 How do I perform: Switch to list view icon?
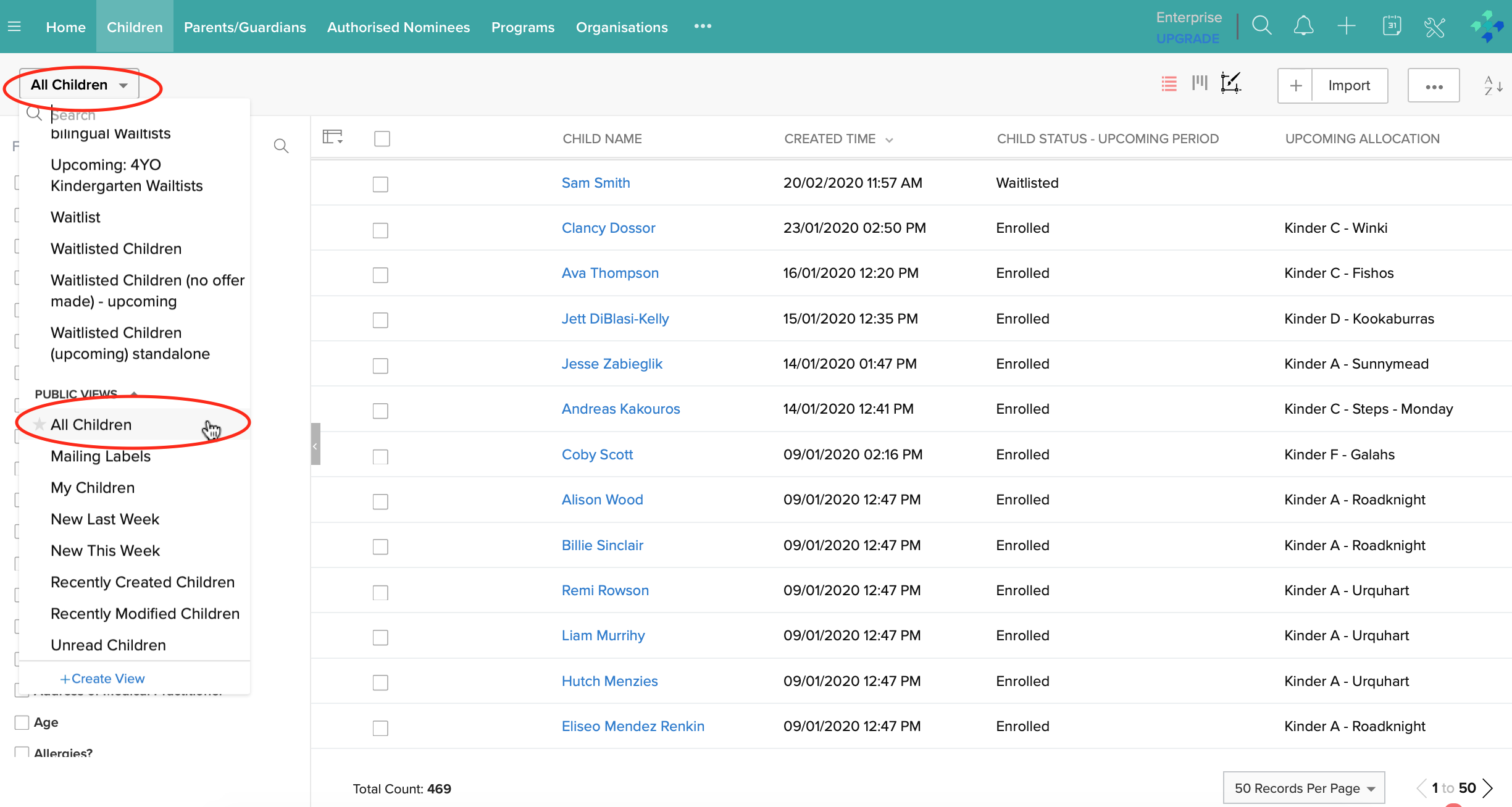pyautogui.click(x=1169, y=84)
